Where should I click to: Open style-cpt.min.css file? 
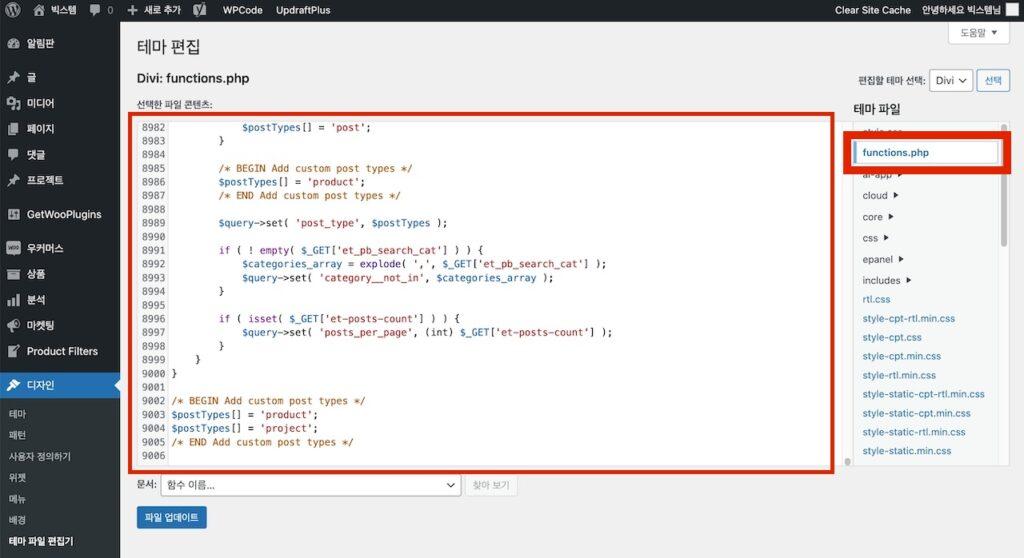coord(901,356)
